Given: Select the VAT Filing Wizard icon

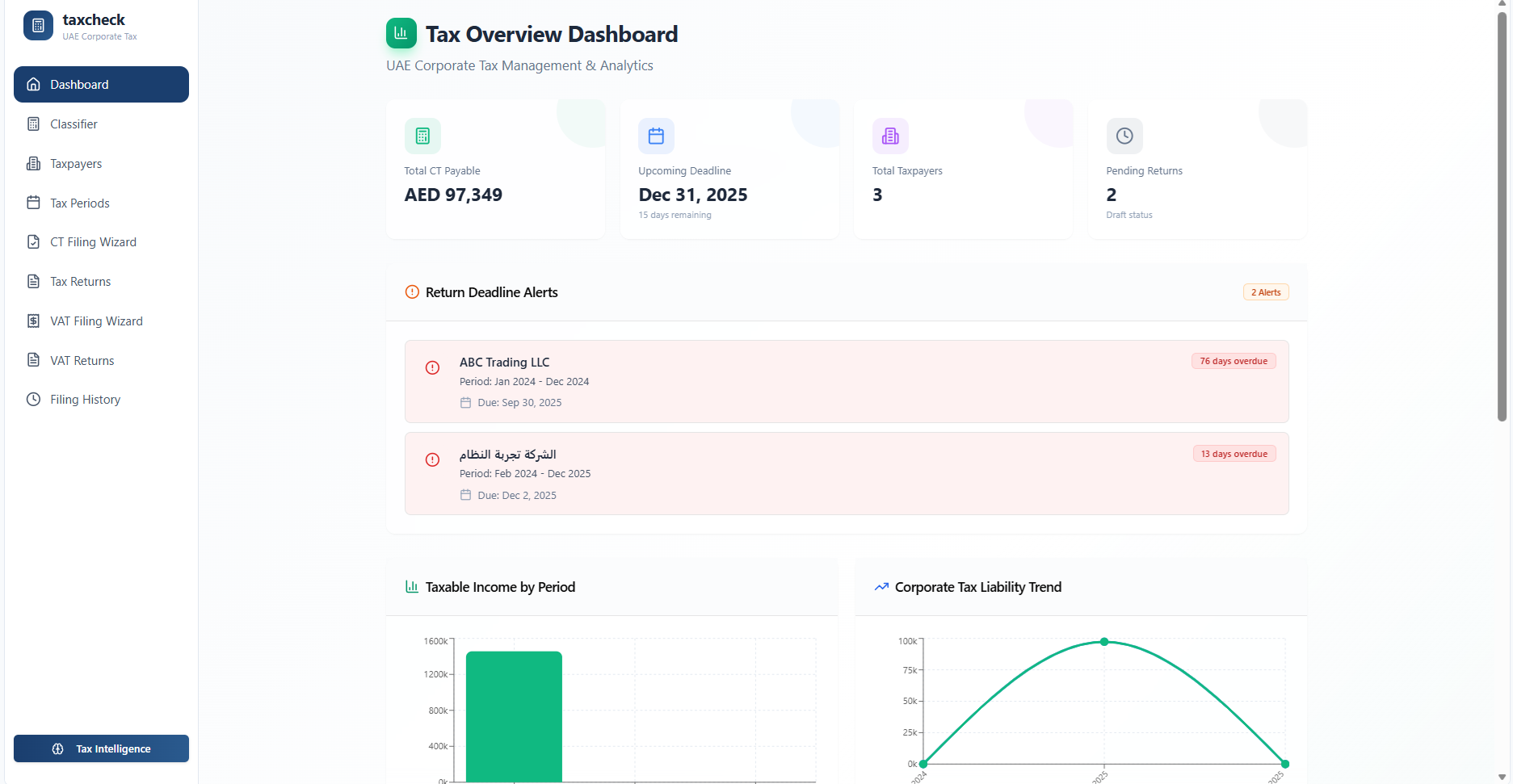Looking at the screenshot, I should coord(33,321).
